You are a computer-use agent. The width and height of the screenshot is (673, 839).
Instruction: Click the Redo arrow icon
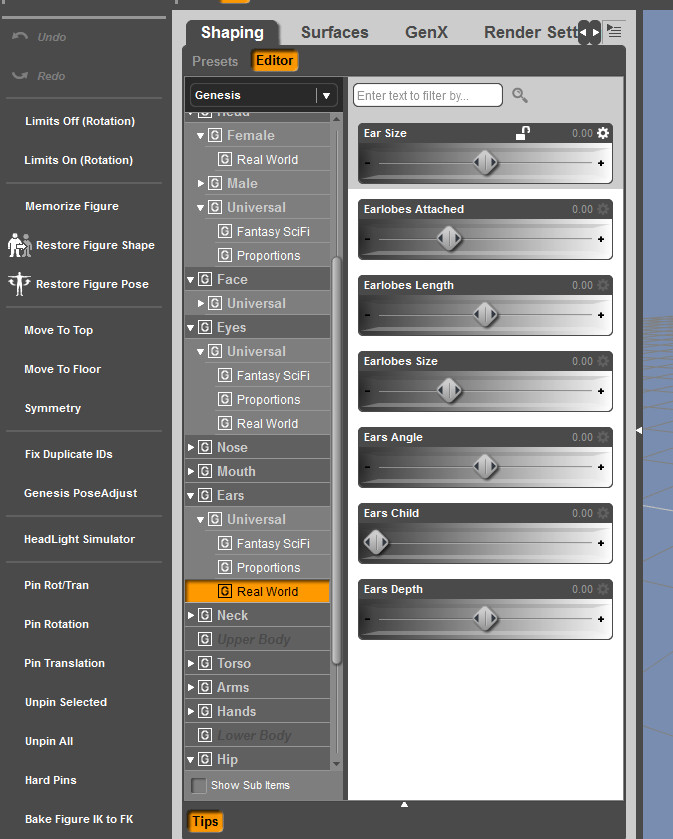point(20,75)
